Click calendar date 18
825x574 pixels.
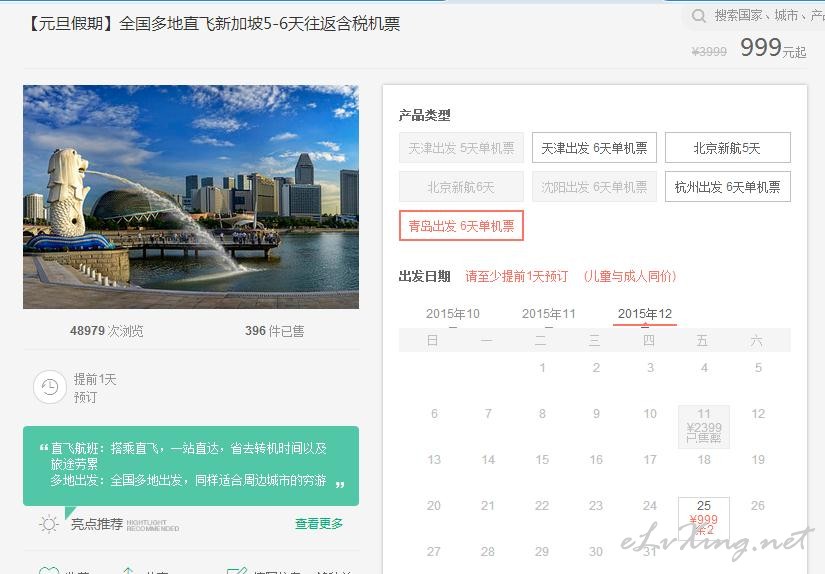point(704,460)
